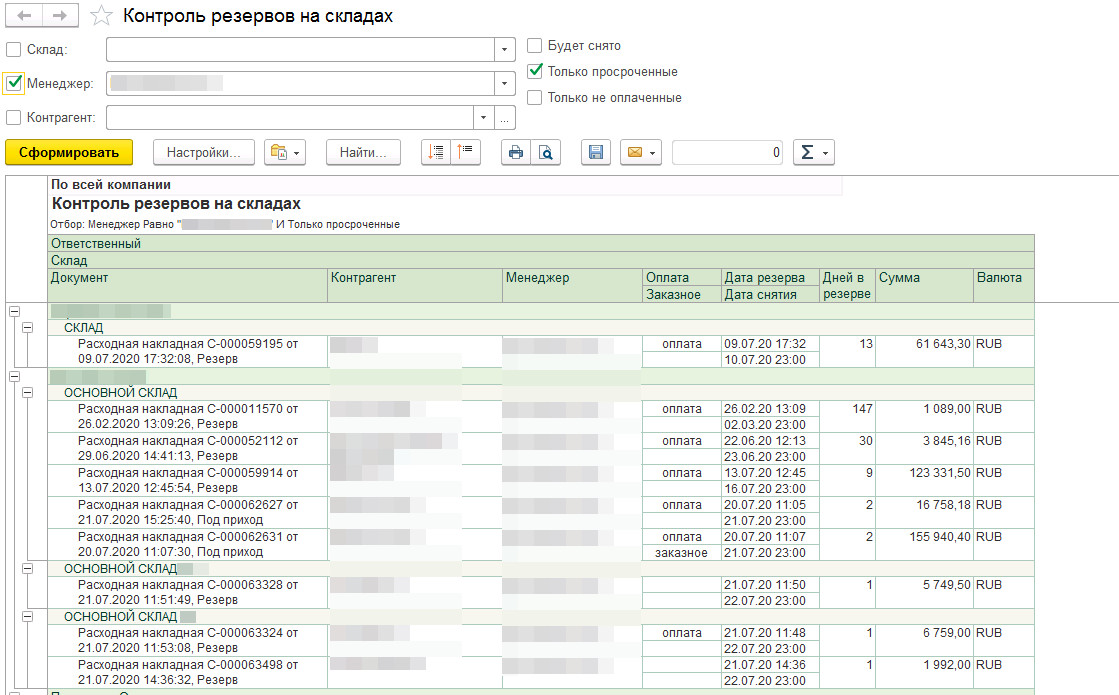Viewport: 1119px width, 695px height.
Task: Open the Настройки... settings button
Action: click(x=204, y=152)
